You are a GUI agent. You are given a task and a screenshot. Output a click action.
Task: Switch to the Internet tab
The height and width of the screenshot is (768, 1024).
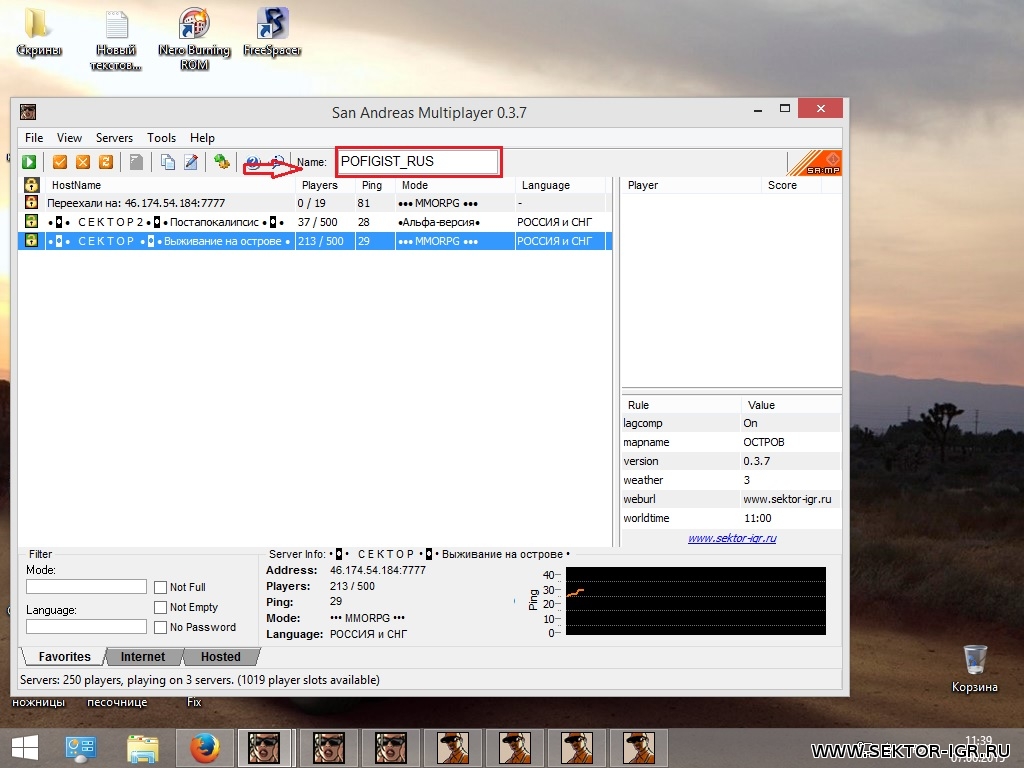pos(143,656)
